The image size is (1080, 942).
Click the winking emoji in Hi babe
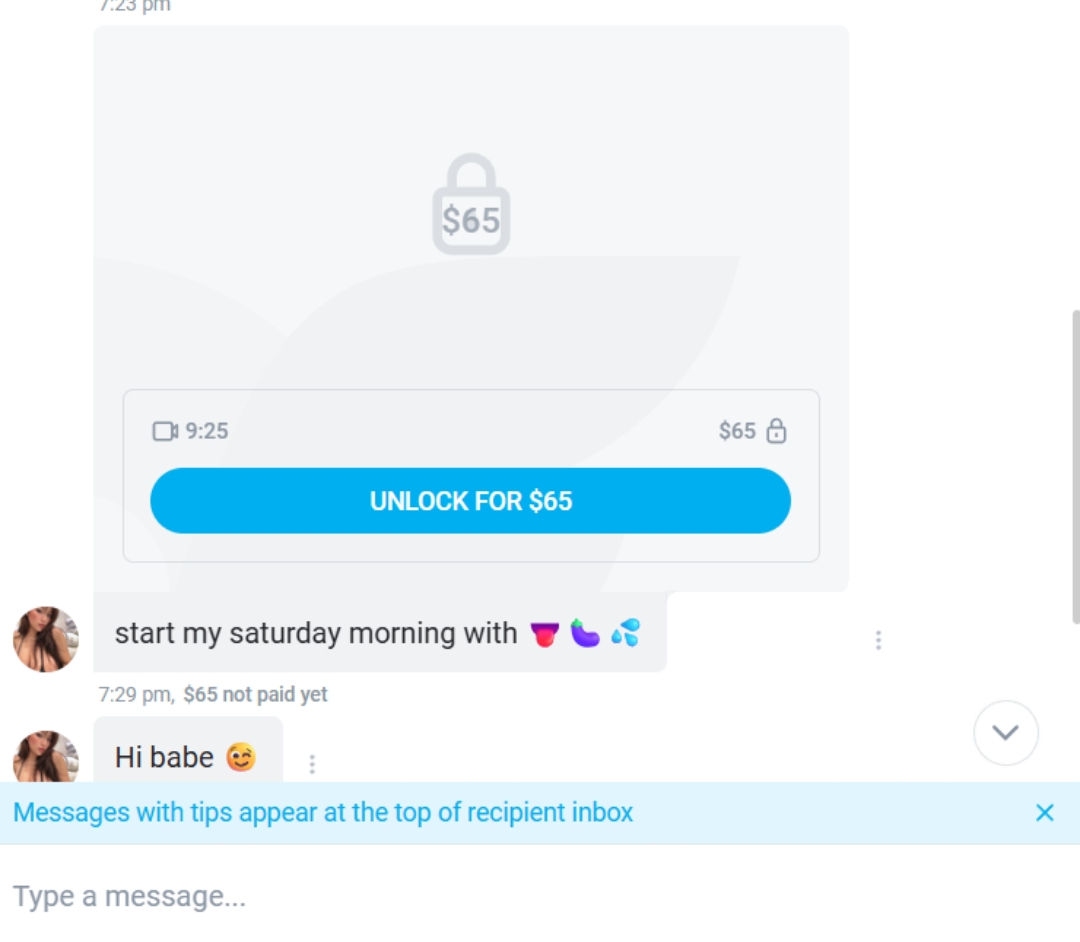(x=241, y=758)
